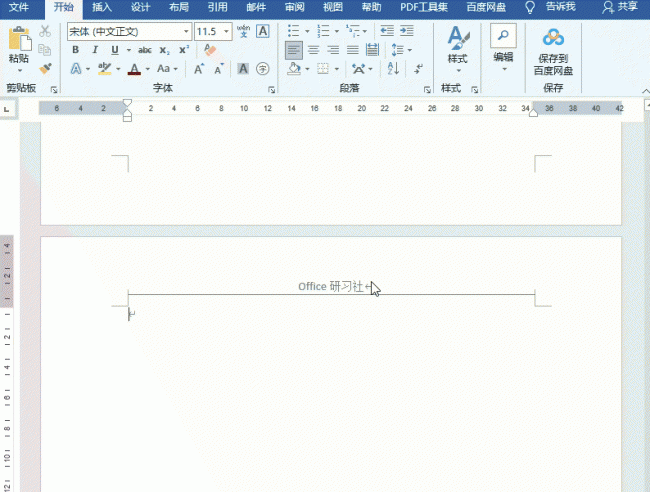
Task: Apply paragraph shading fill bucket
Action: click(294, 69)
